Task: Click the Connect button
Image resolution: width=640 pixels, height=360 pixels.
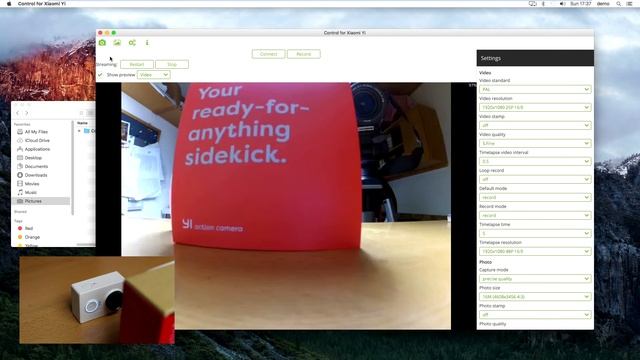Action: pyautogui.click(x=268, y=54)
